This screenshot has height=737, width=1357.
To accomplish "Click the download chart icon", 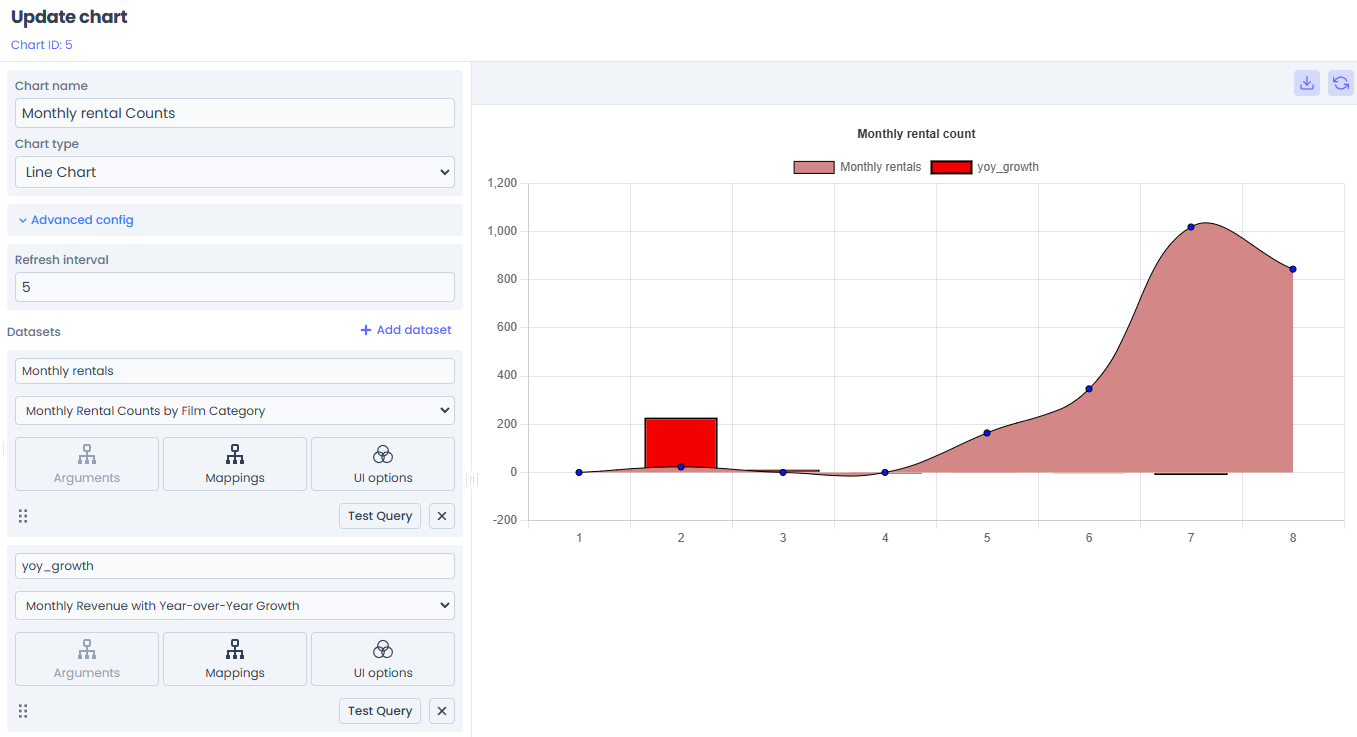I will (x=1306, y=83).
